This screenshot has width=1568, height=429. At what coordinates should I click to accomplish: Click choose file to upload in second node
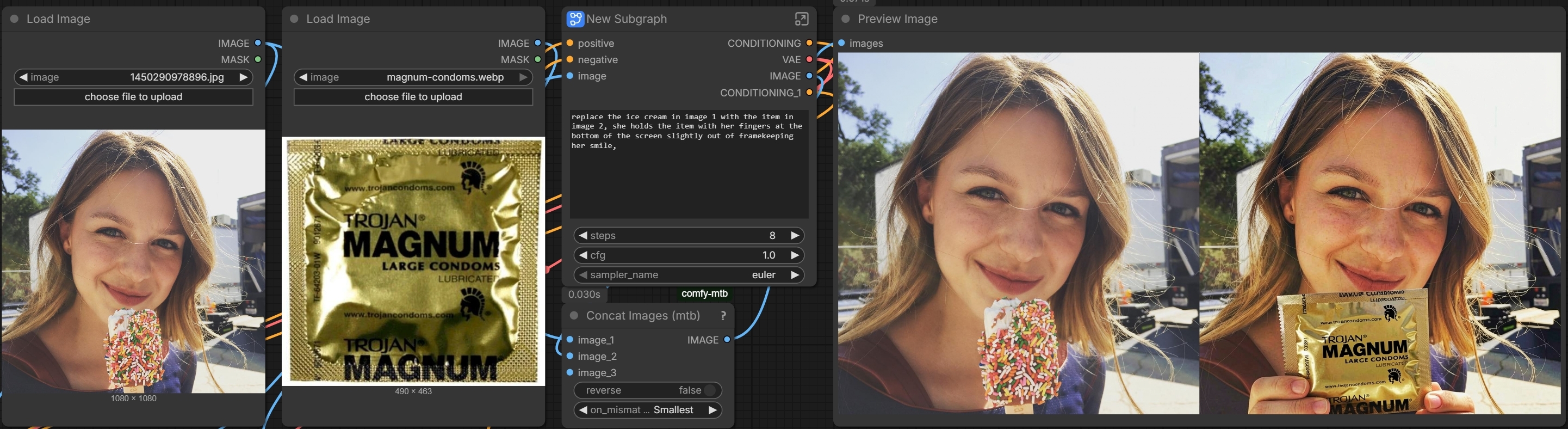tap(413, 97)
